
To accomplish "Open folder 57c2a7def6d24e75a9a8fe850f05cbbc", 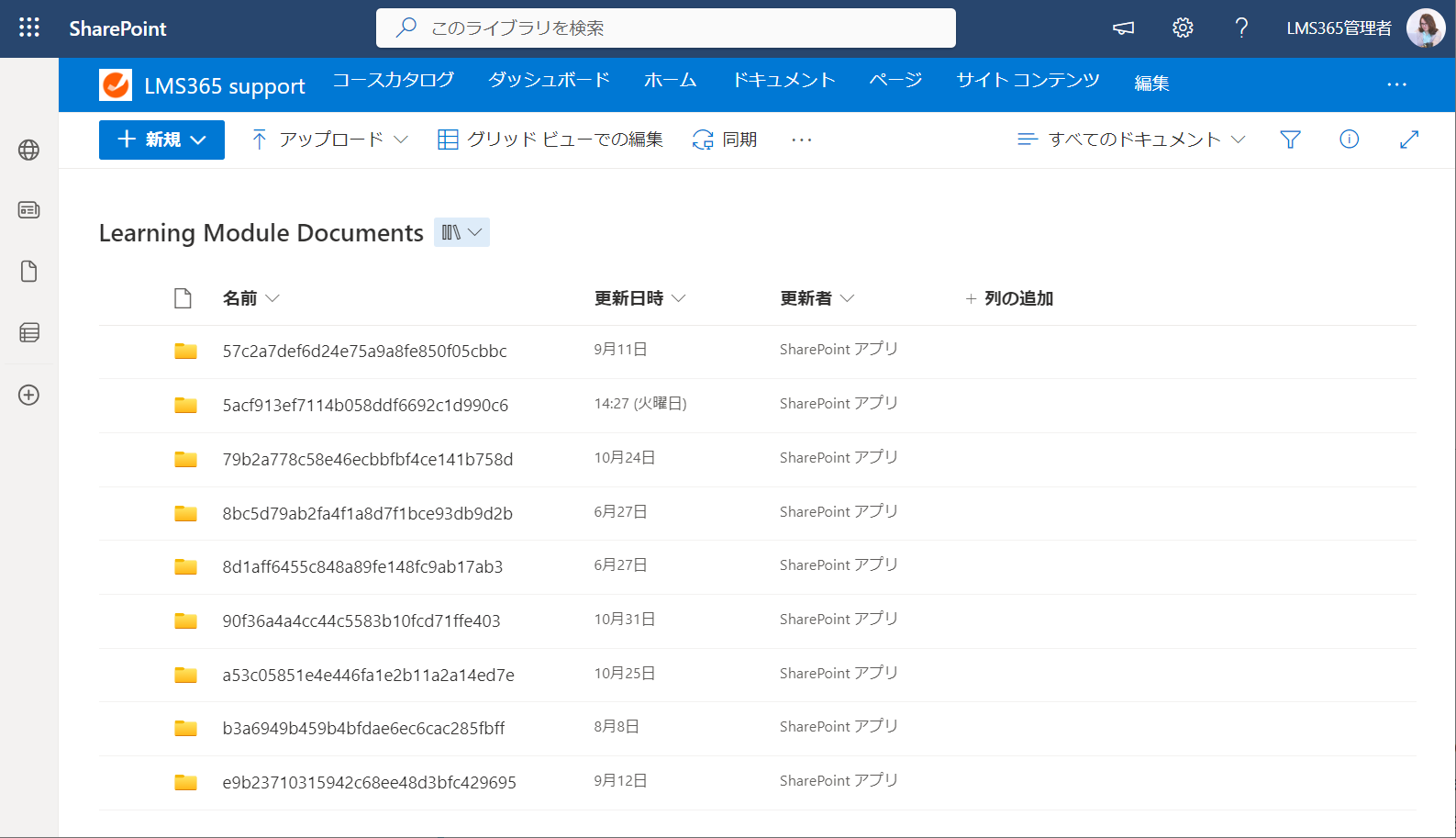I will tap(364, 351).
